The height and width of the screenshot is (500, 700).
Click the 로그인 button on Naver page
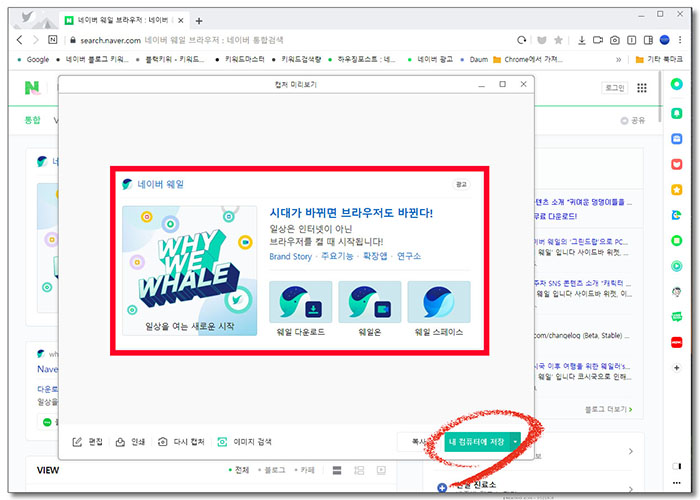point(615,88)
